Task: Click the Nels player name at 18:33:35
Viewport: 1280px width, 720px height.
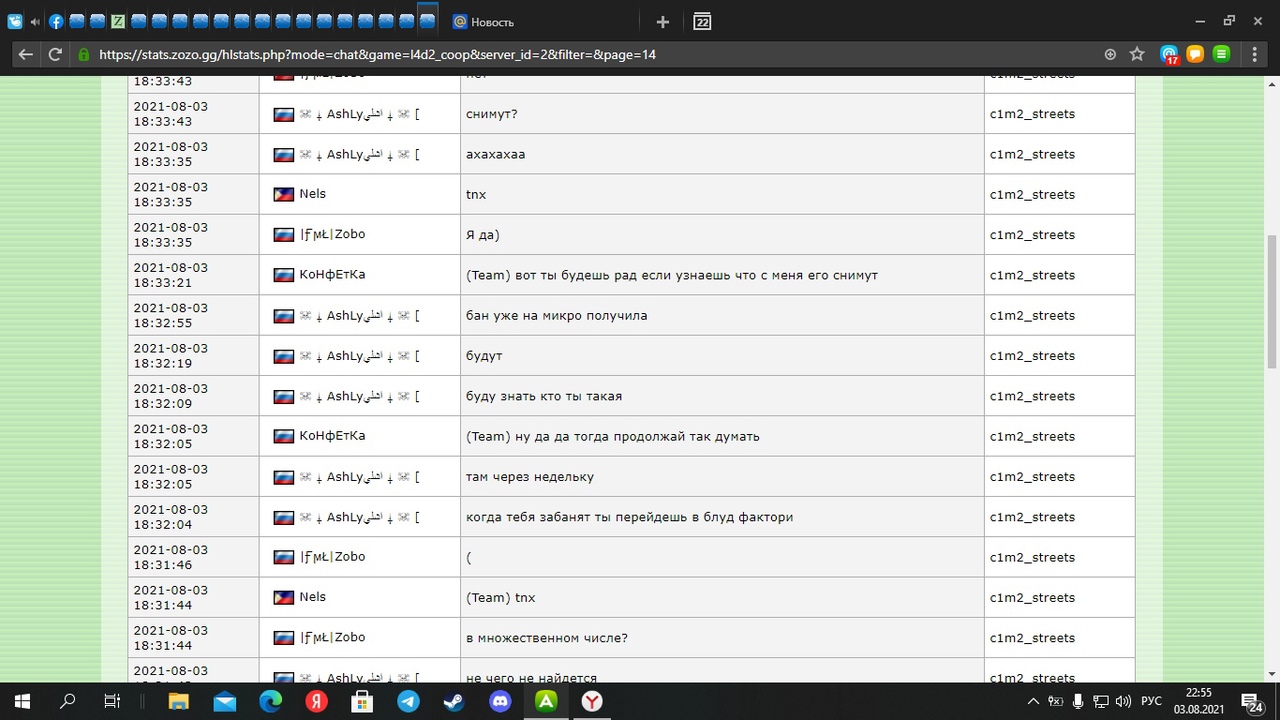Action: tap(312, 194)
